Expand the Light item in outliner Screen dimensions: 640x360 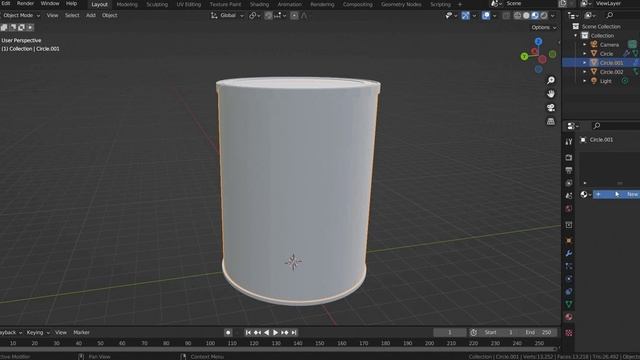point(584,81)
